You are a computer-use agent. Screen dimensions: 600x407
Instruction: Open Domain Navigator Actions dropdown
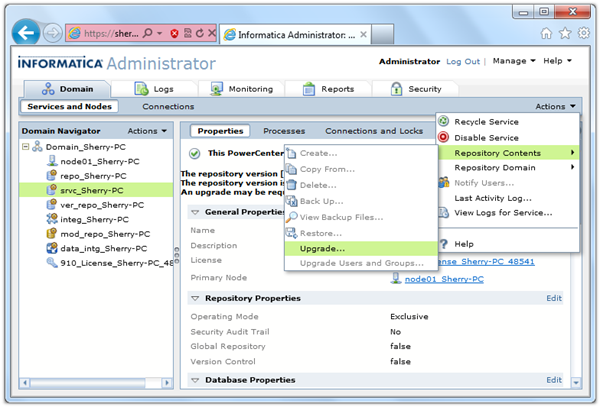pos(147,131)
